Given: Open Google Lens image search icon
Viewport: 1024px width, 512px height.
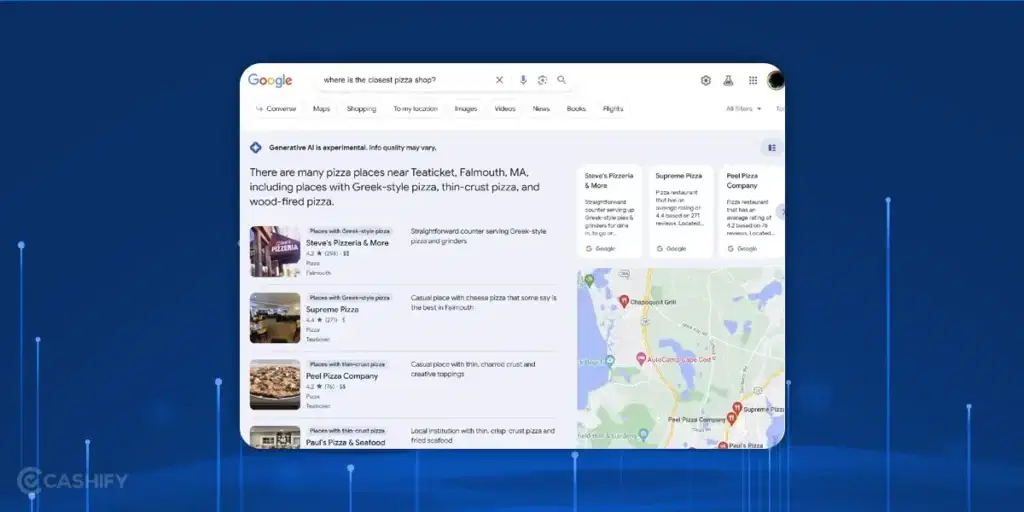Looking at the screenshot, I should point(542,80).
